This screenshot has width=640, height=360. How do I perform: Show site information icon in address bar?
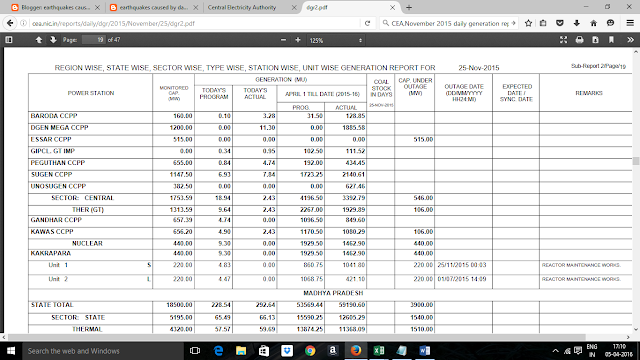click(24, 23)
